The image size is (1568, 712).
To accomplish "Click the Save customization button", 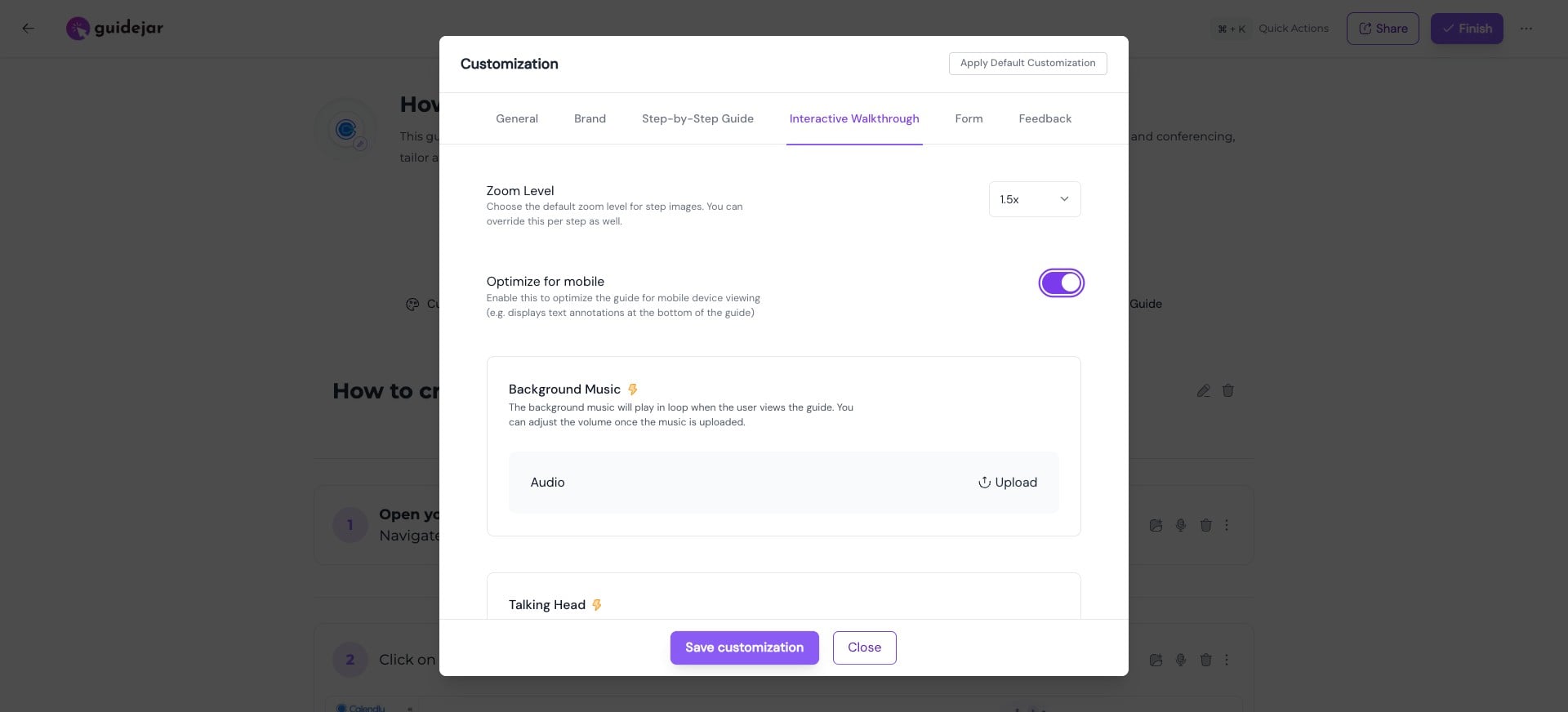I will (744, 647).
